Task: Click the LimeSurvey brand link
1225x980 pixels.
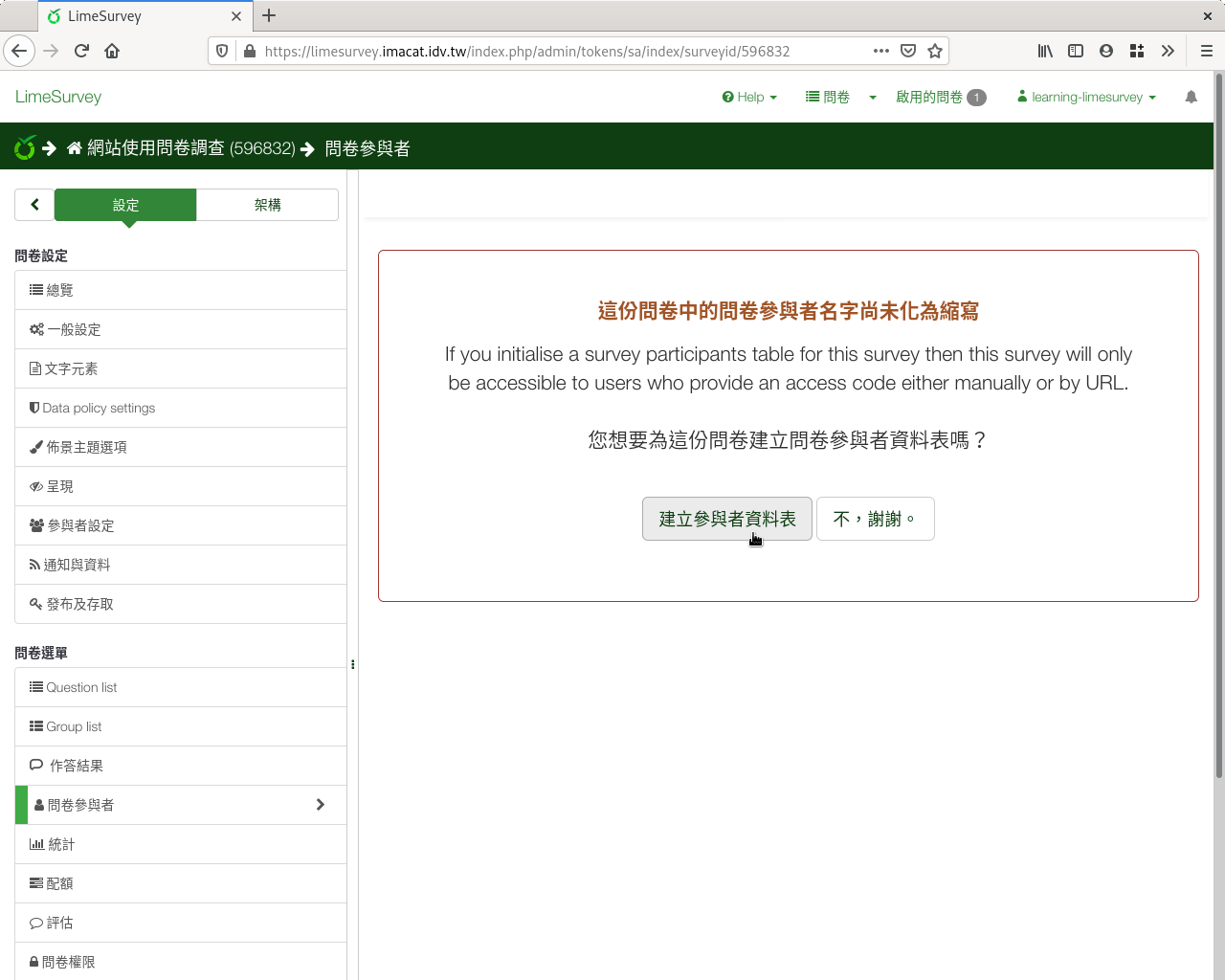Action: click(58, 97)
